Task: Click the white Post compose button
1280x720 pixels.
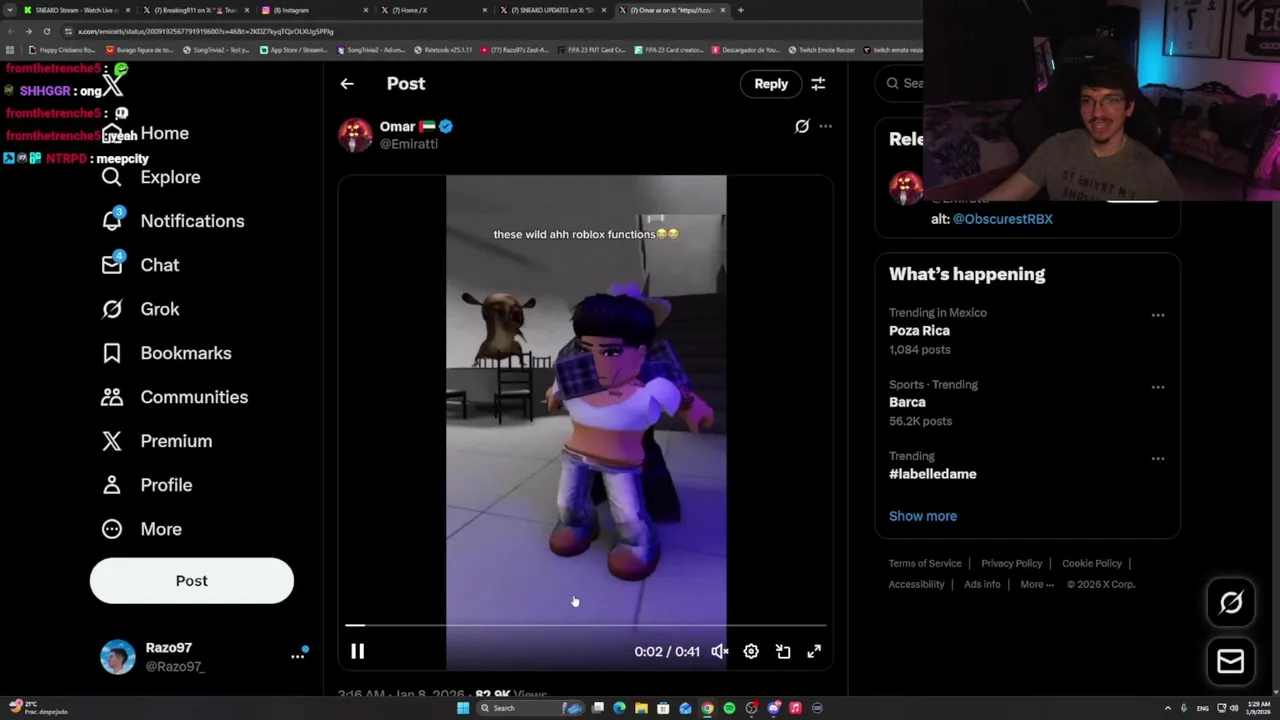Action: point(192,581)
